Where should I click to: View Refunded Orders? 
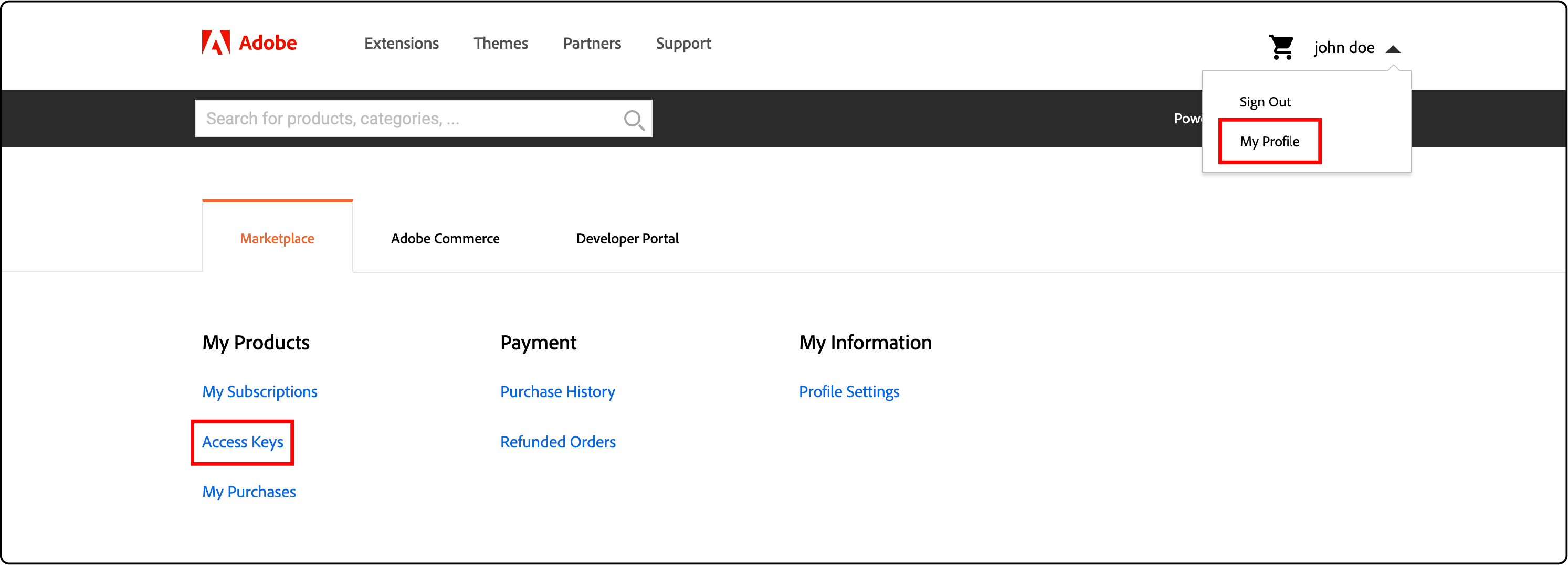click(x=557, y=442)
